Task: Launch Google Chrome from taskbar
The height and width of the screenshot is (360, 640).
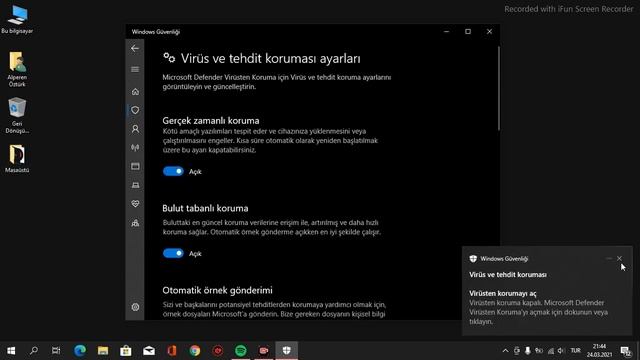Action: tap(195, 351)
